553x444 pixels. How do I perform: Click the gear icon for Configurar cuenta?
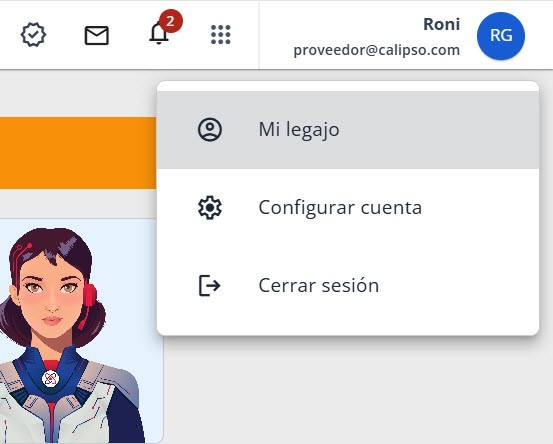click(x=210, y=207)
